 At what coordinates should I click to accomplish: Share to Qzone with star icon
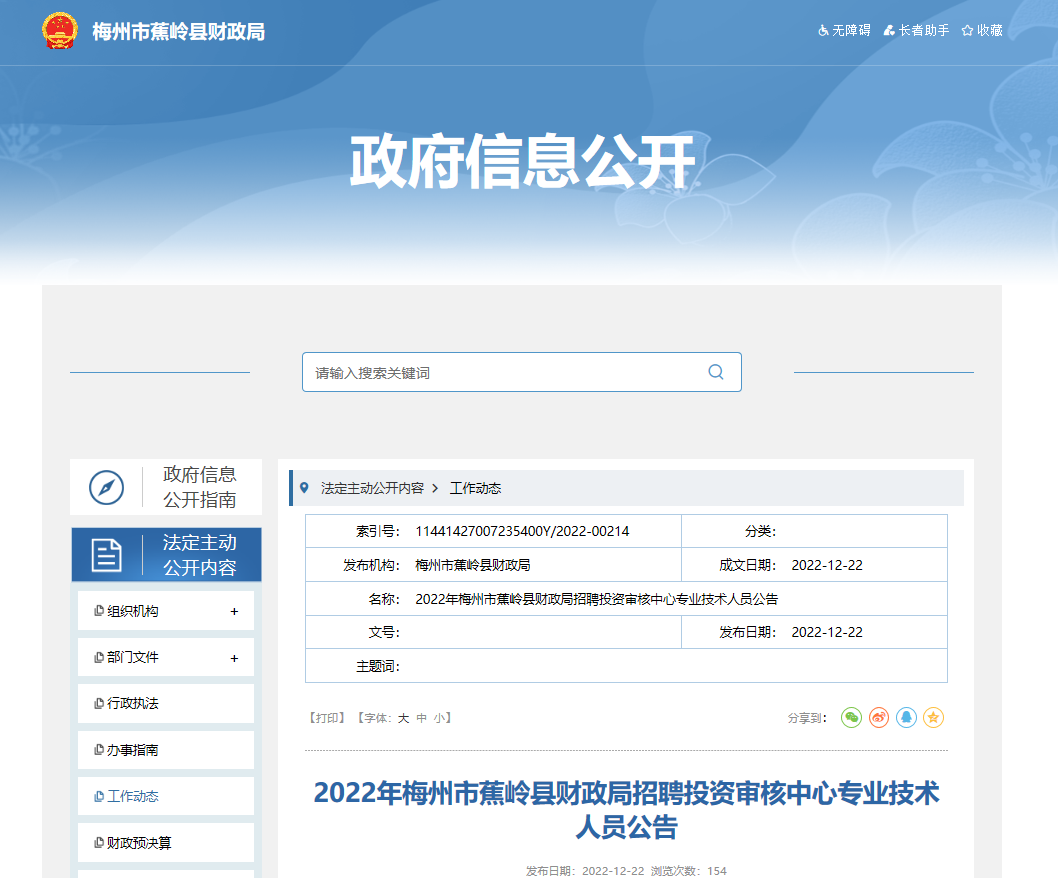click(x=933, y=717)
